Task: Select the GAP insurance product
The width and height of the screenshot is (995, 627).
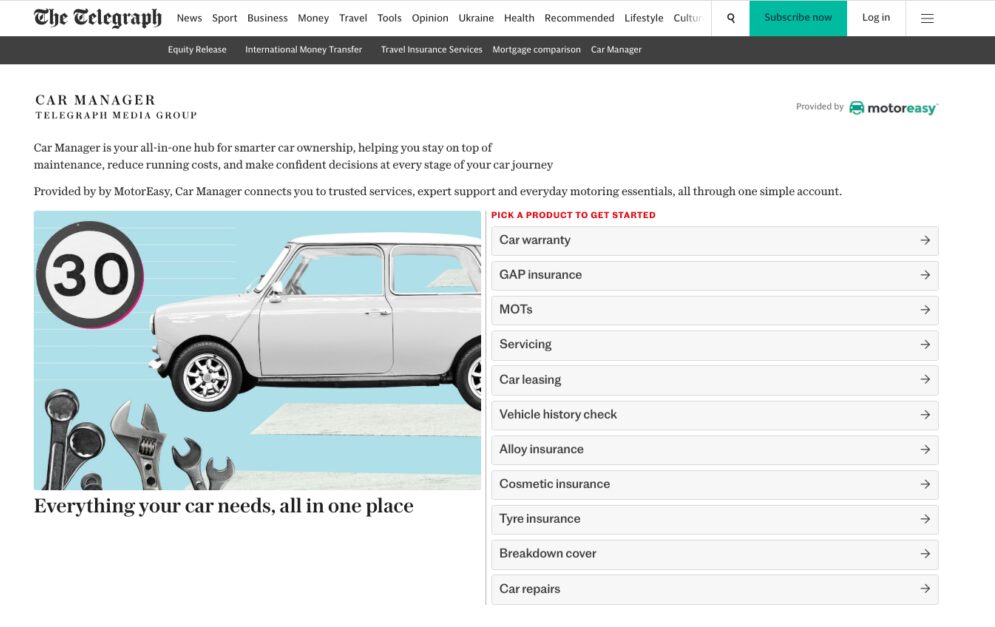Action: [715, 275]
